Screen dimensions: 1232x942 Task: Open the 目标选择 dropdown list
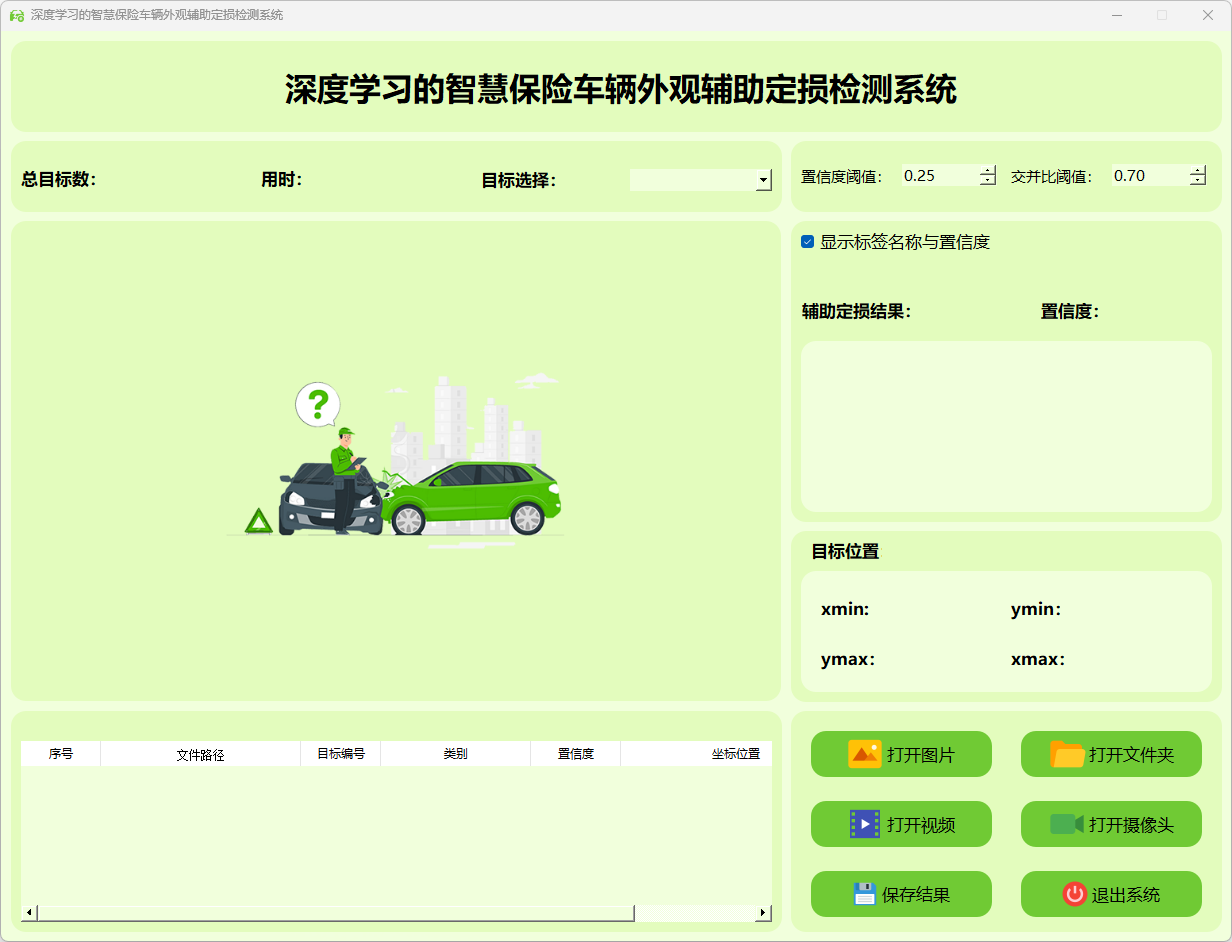click(764, 180)
